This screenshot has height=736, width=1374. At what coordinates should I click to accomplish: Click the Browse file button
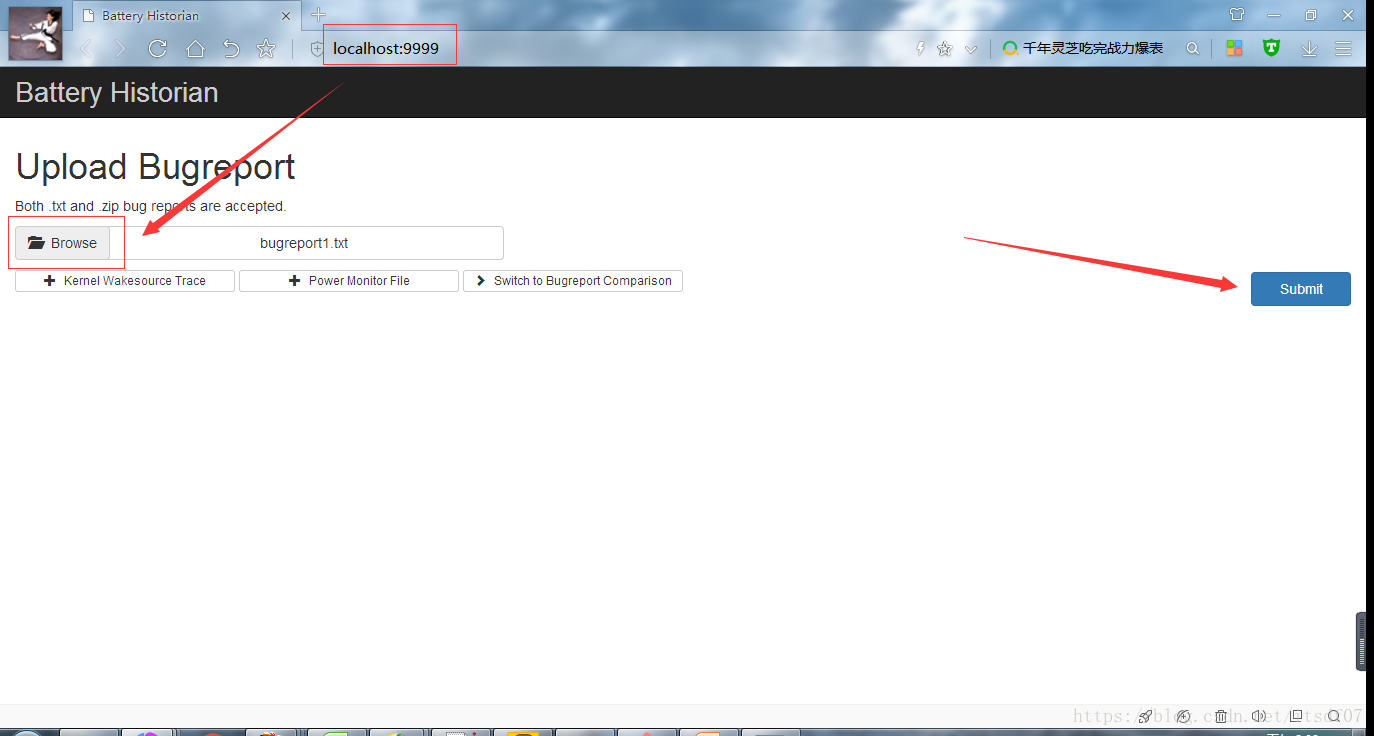[62, 243]
